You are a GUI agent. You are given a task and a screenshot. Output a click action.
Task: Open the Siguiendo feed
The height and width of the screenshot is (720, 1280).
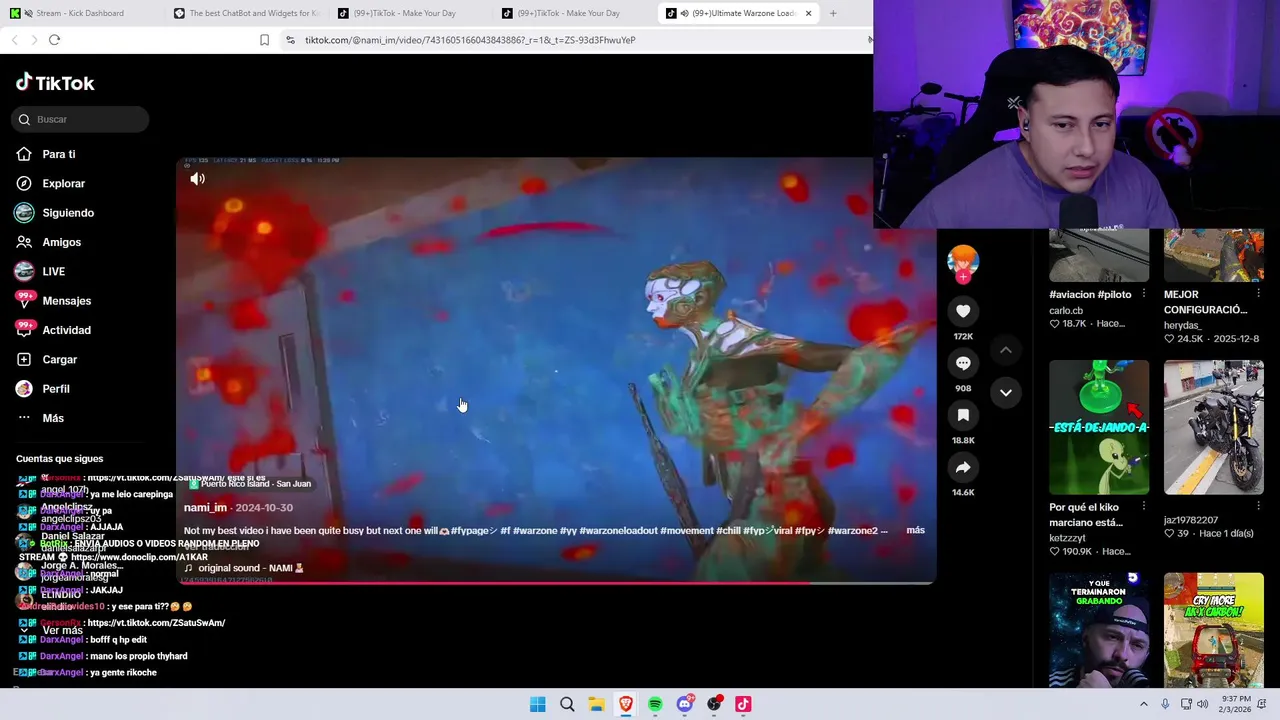pyautogui.click(x=55, y=212)
